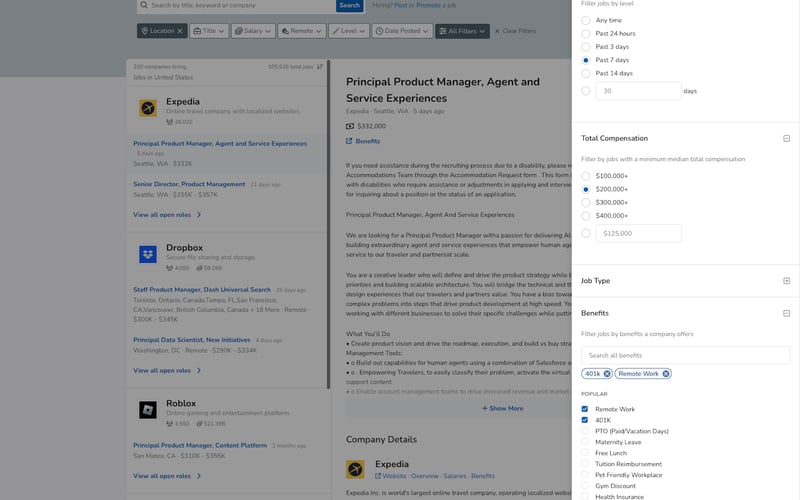
Task: View all open roles at Roblox
Action: click(x=167, y=476)
